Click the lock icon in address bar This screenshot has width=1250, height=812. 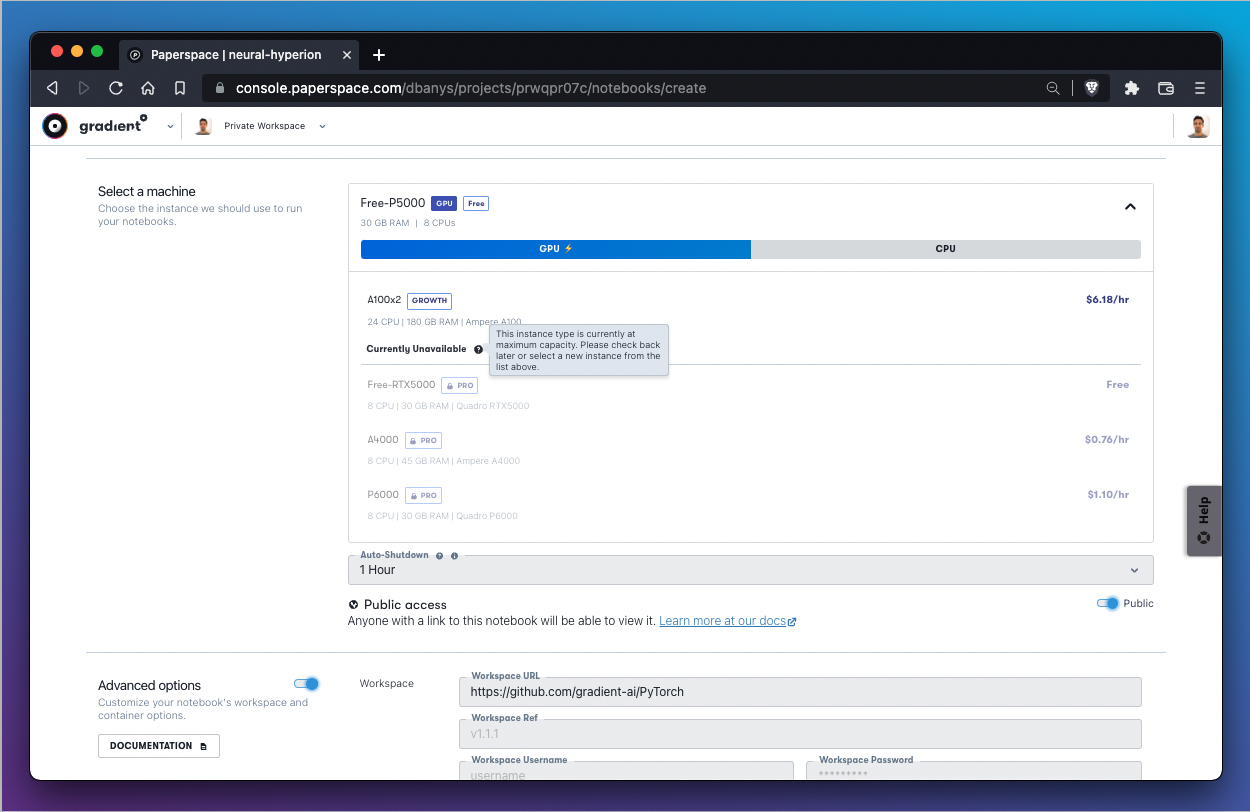(x=220, y=88)
